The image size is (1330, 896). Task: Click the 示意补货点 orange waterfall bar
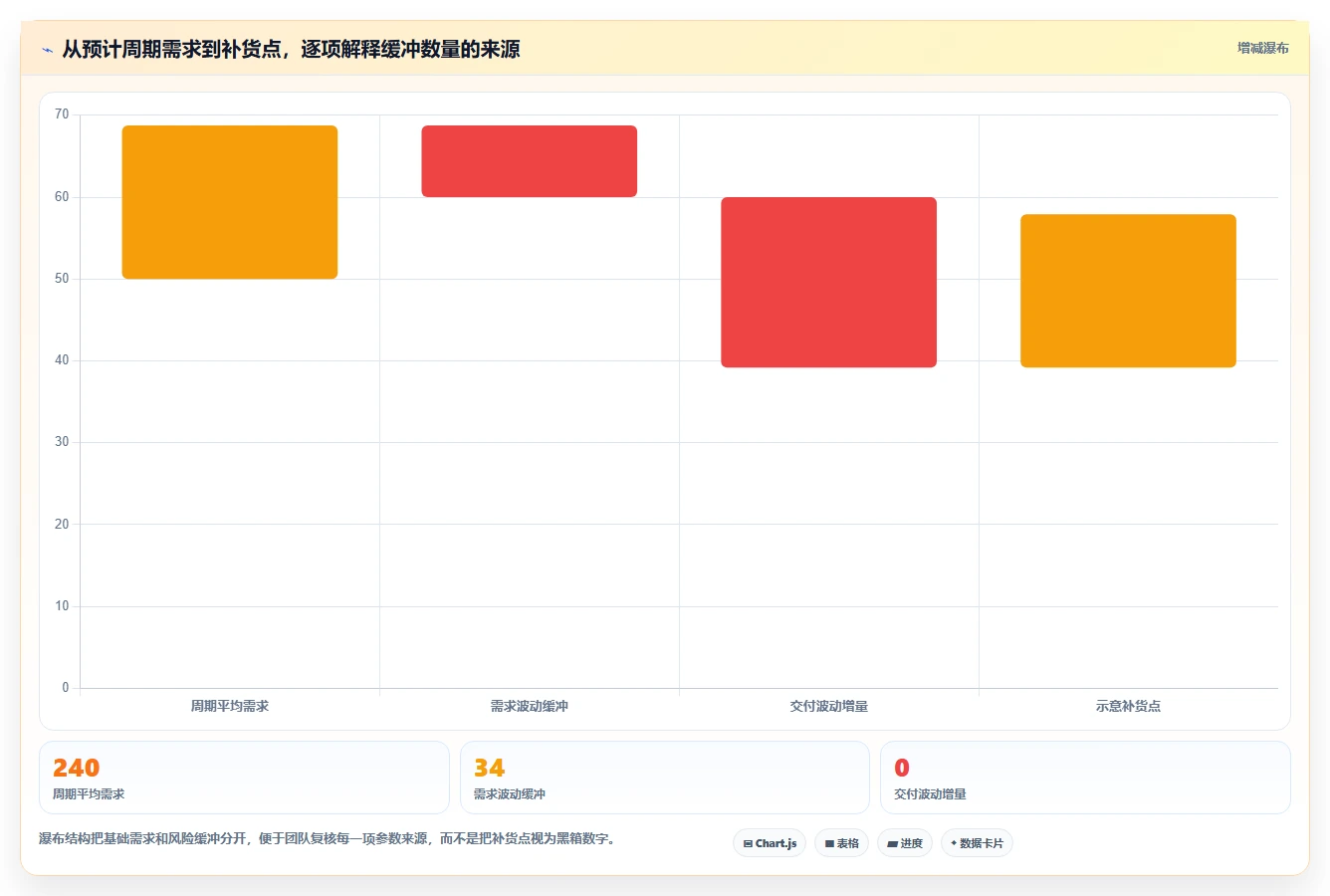coord(1128,291)
